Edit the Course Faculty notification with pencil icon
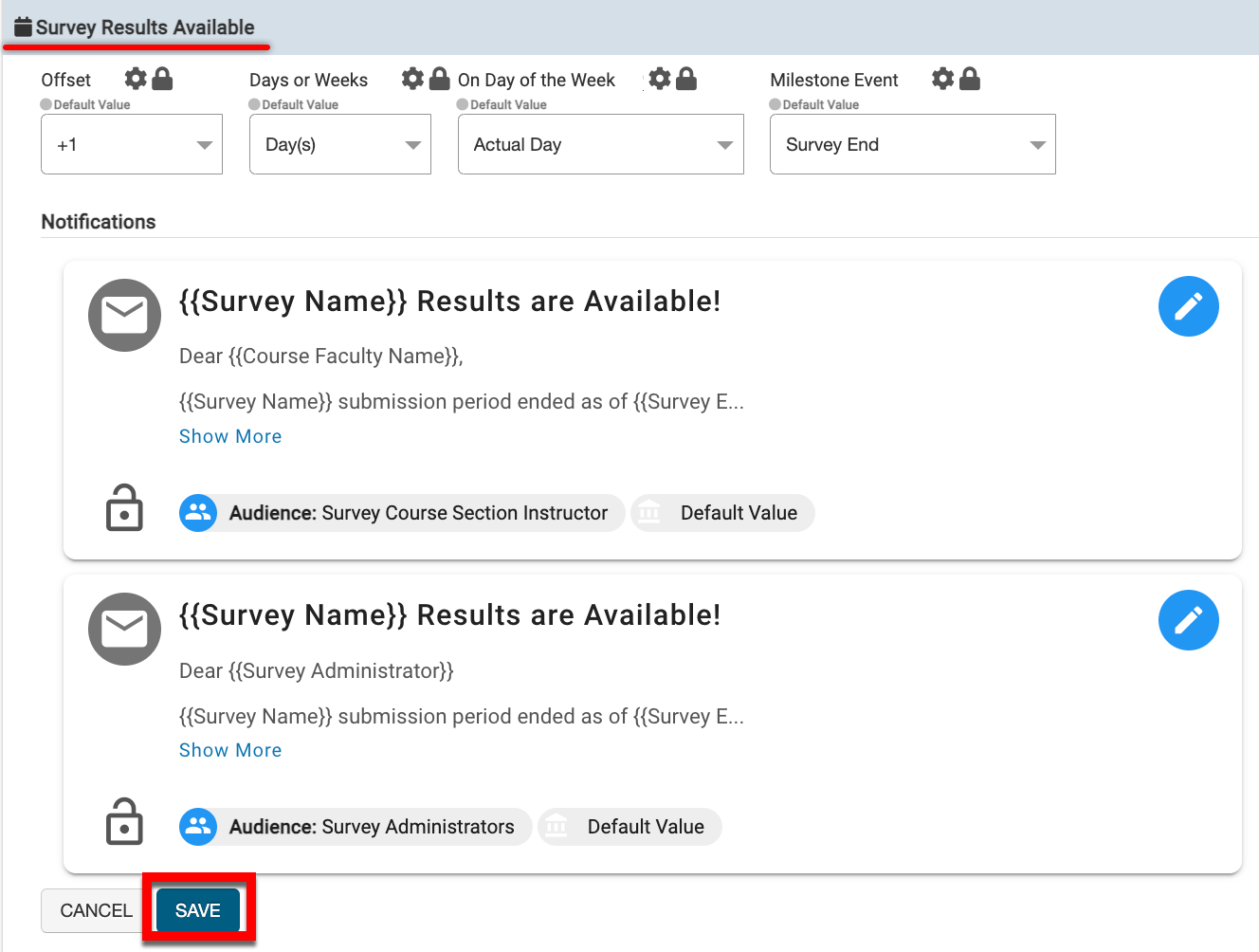Viewport: 1259px width, 952px height. tap(1188, 306)
